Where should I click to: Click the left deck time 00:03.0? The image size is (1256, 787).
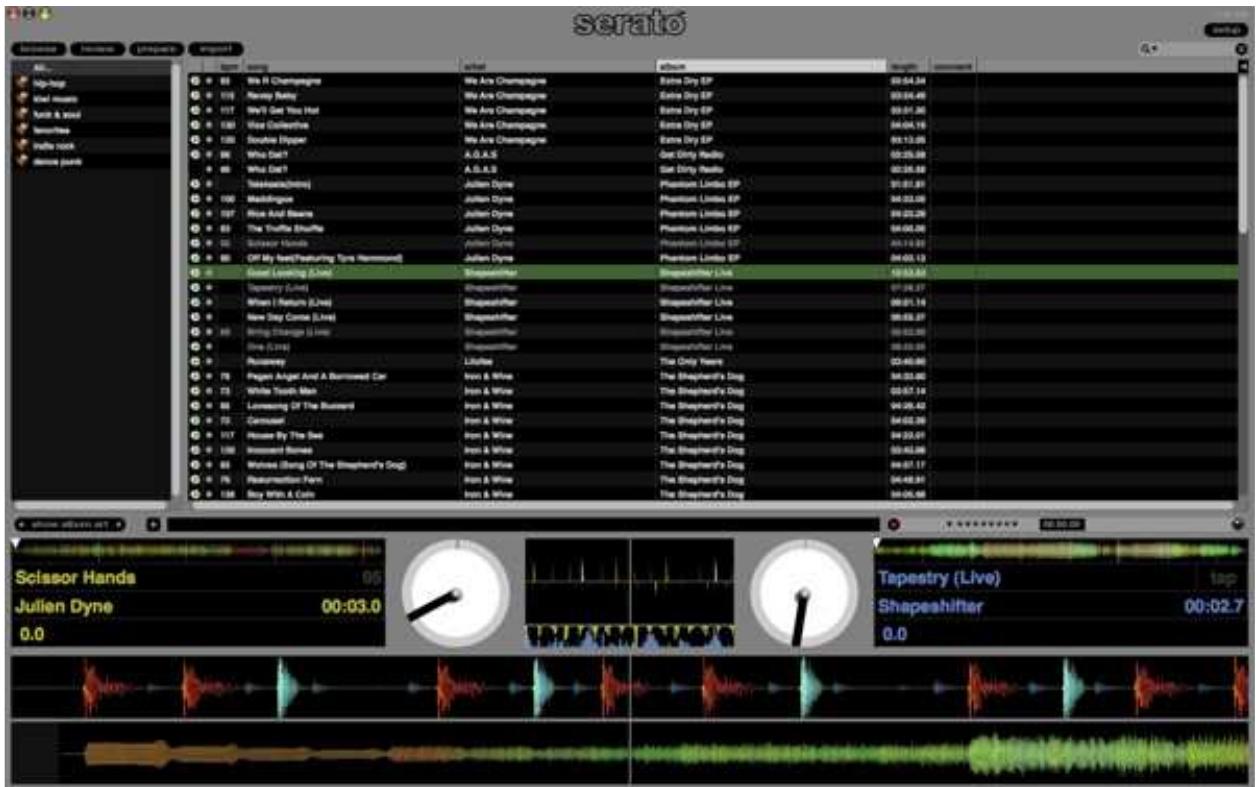pos(351,607)
